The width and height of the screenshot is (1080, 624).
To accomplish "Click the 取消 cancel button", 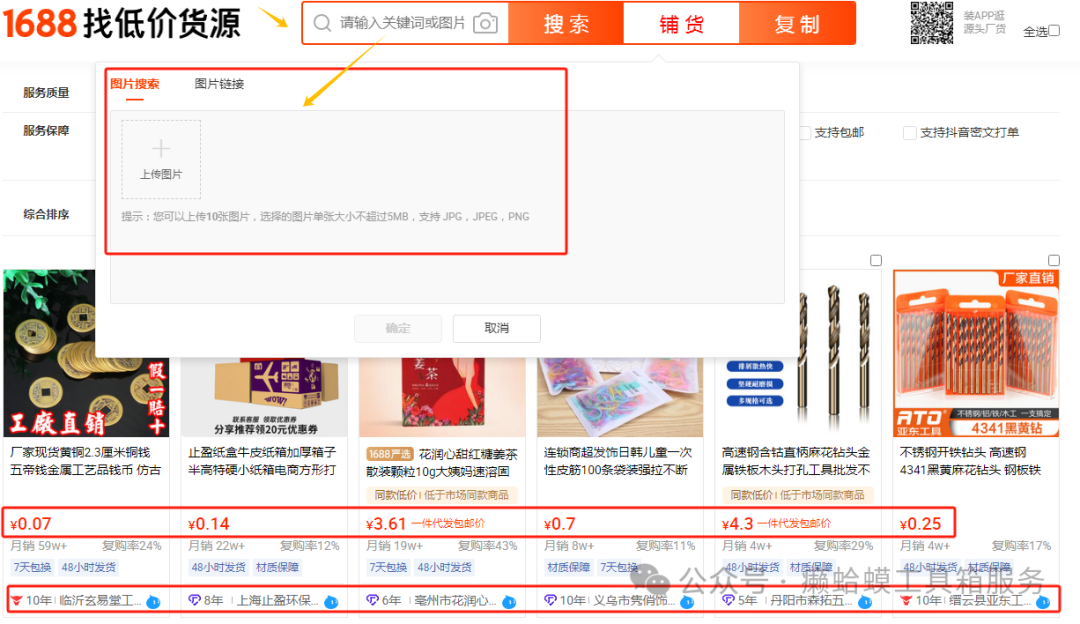I will click(497, 329).
